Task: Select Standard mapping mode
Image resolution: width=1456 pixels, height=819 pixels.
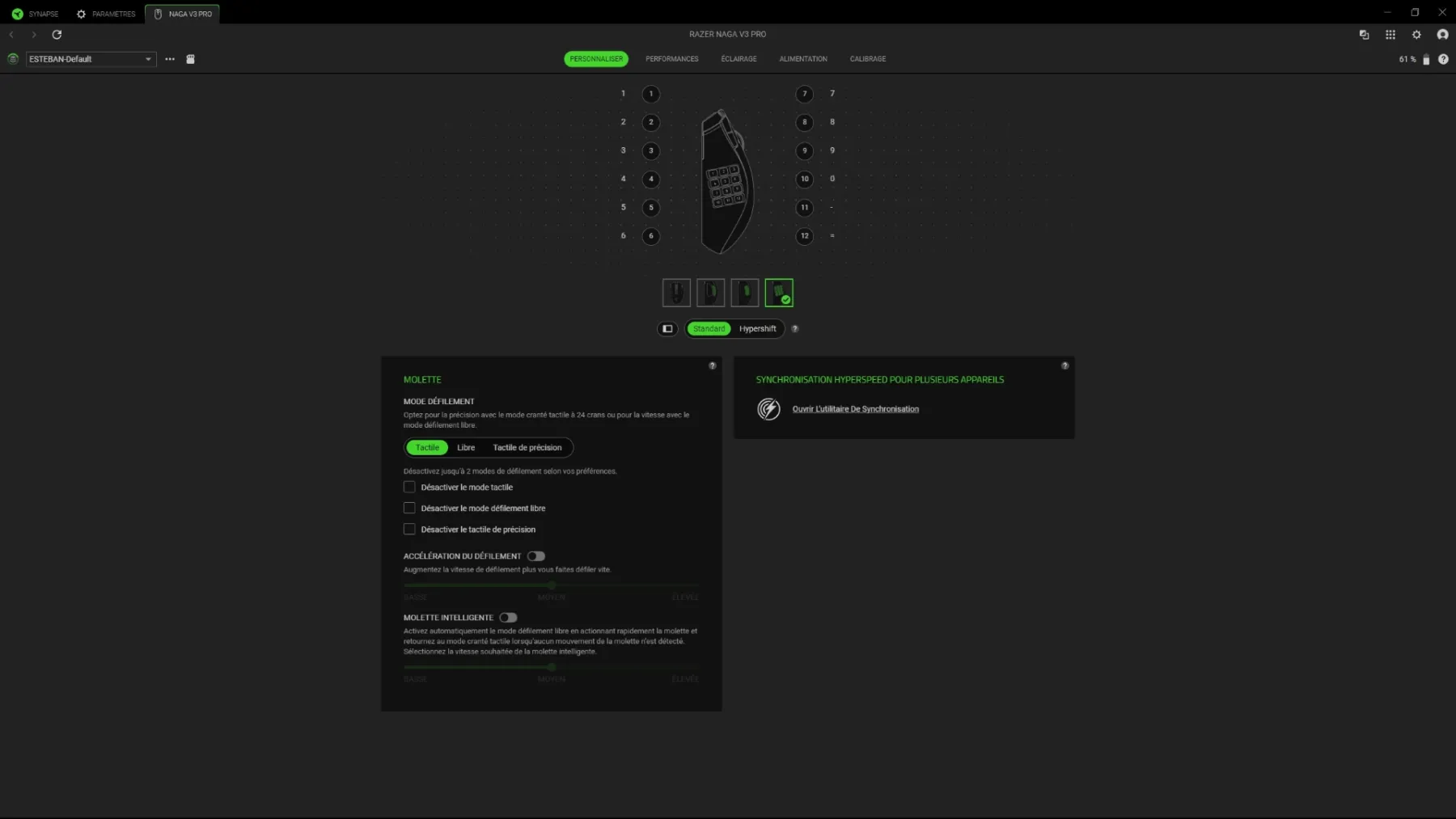Action: (x=709, y=329)
